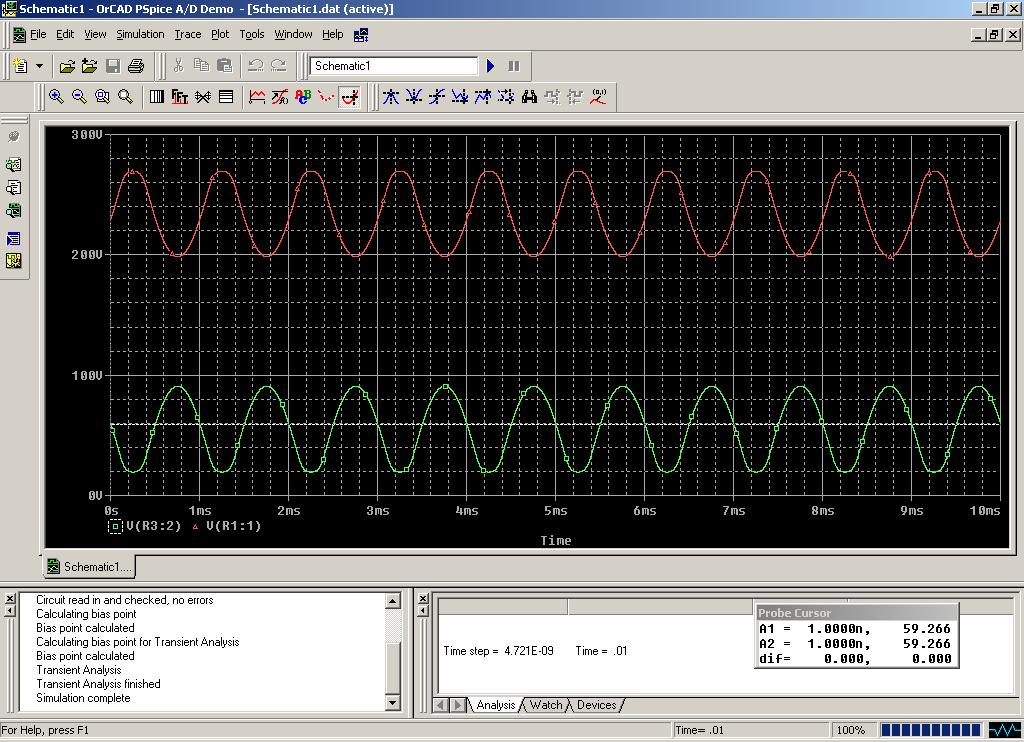Click the green waveform side toolbar icon

[14, 211]
